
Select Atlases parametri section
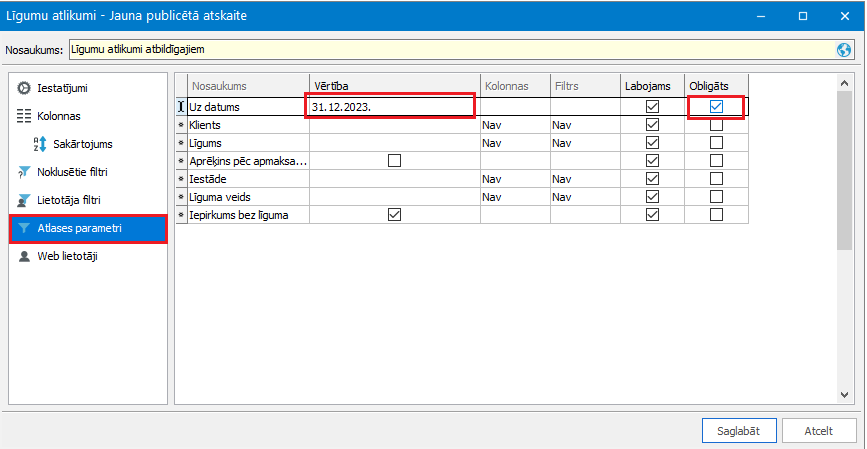pos(88,228)
